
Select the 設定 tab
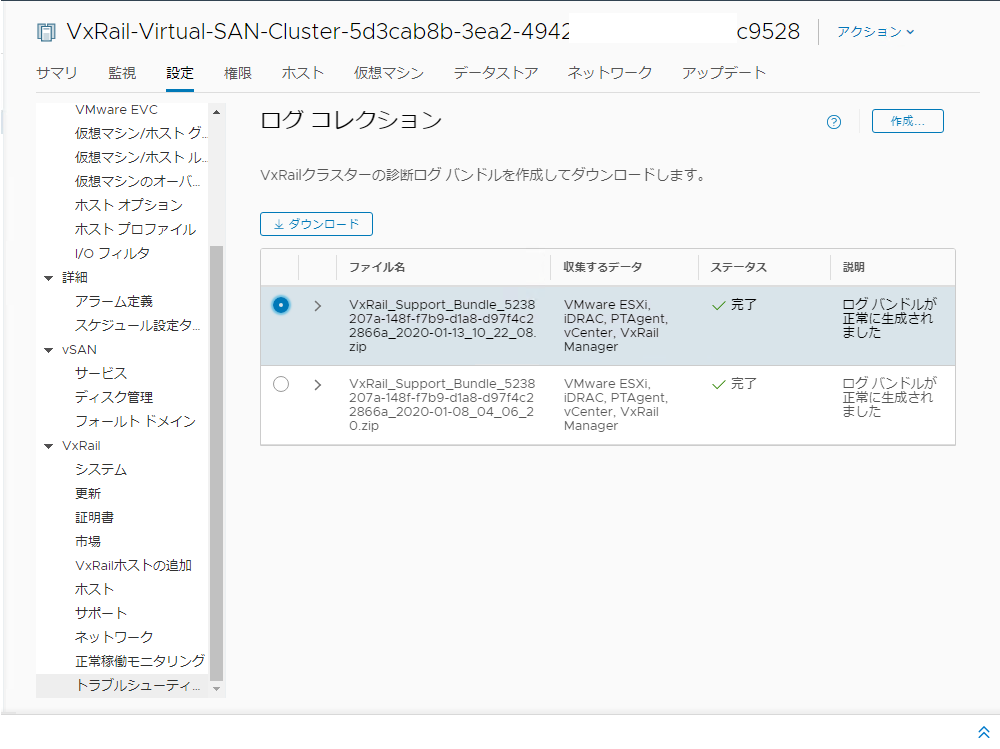point(180,73)
